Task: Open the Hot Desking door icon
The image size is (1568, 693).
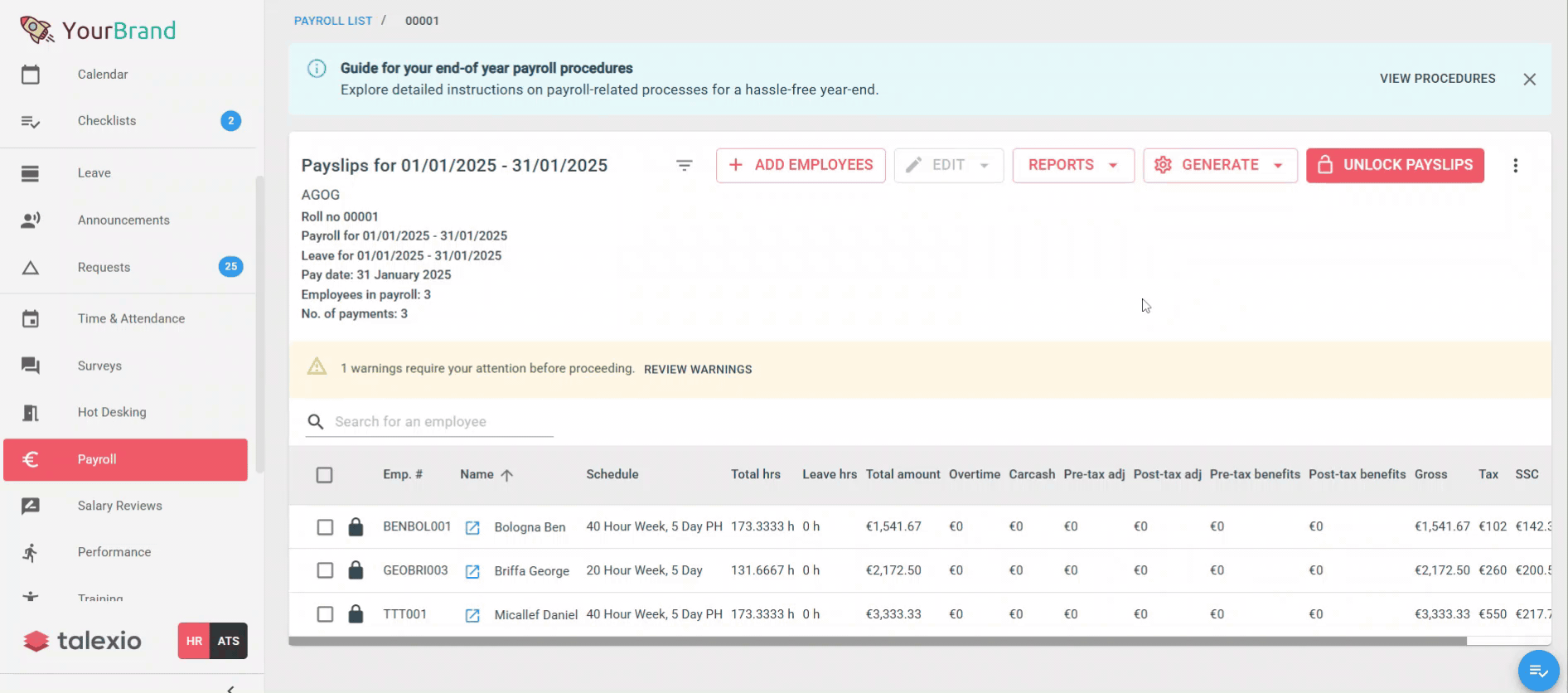Action: coord(31,413)
